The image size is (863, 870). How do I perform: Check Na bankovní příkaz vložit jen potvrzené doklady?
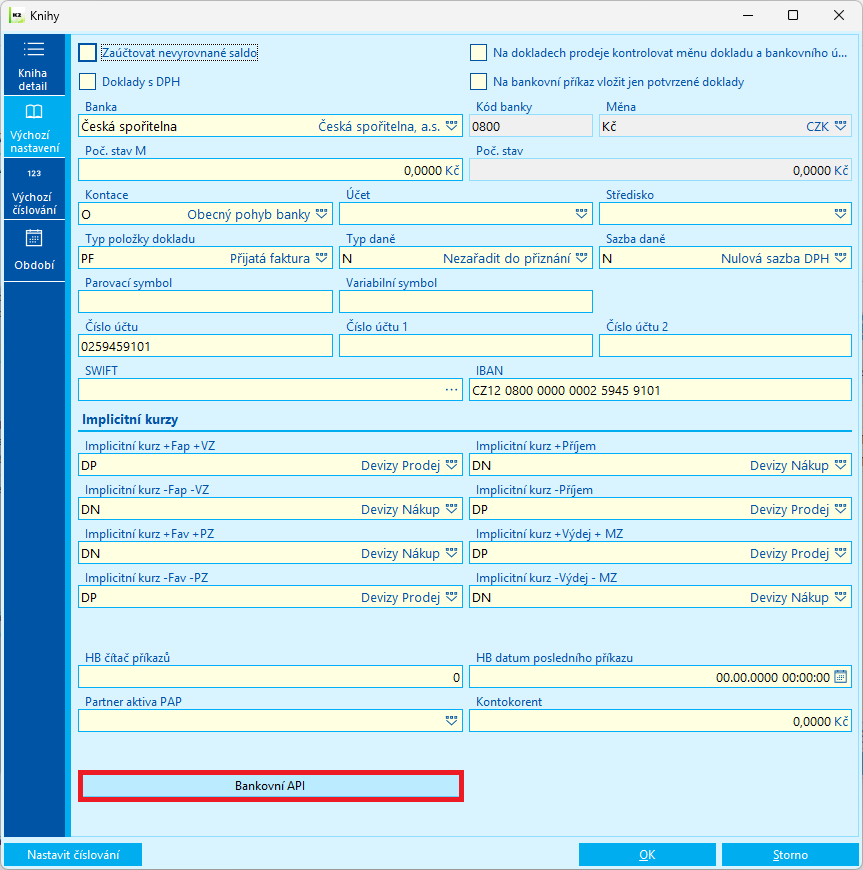tap(478, 82)
